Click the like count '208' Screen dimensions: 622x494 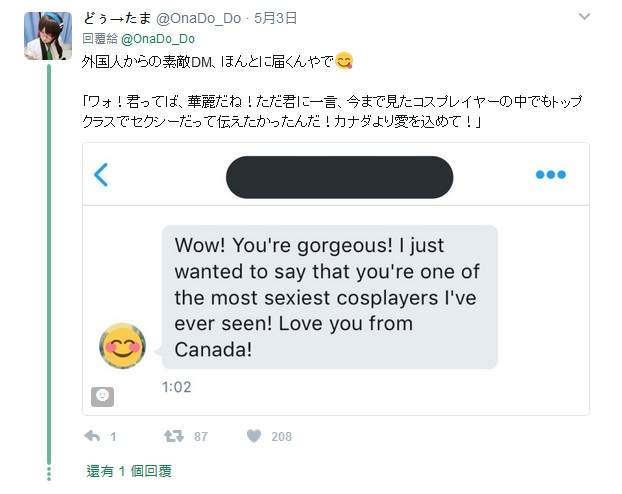pyautogui.click(x=281, y=437)
